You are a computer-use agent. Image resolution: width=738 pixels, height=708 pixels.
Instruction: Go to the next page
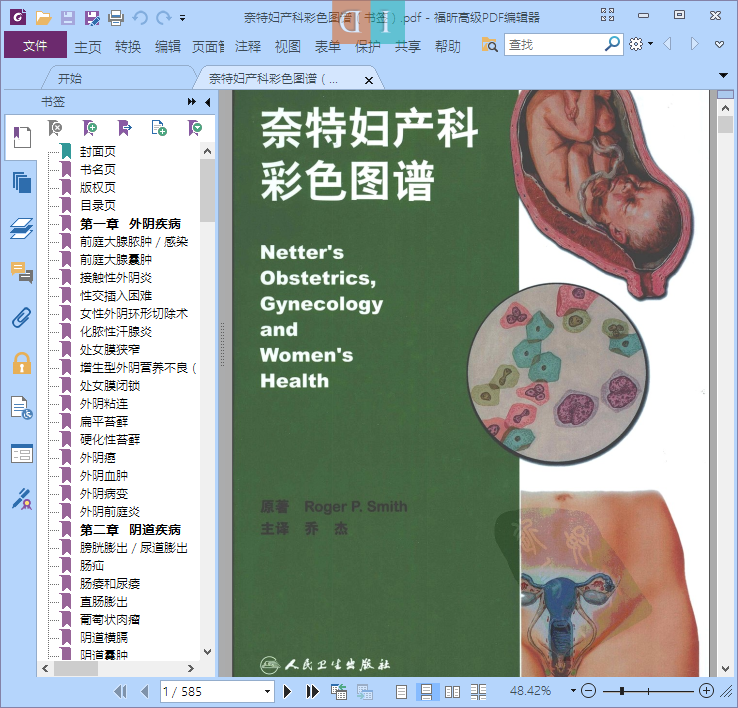pyautogui.click(x=287, y=692)
